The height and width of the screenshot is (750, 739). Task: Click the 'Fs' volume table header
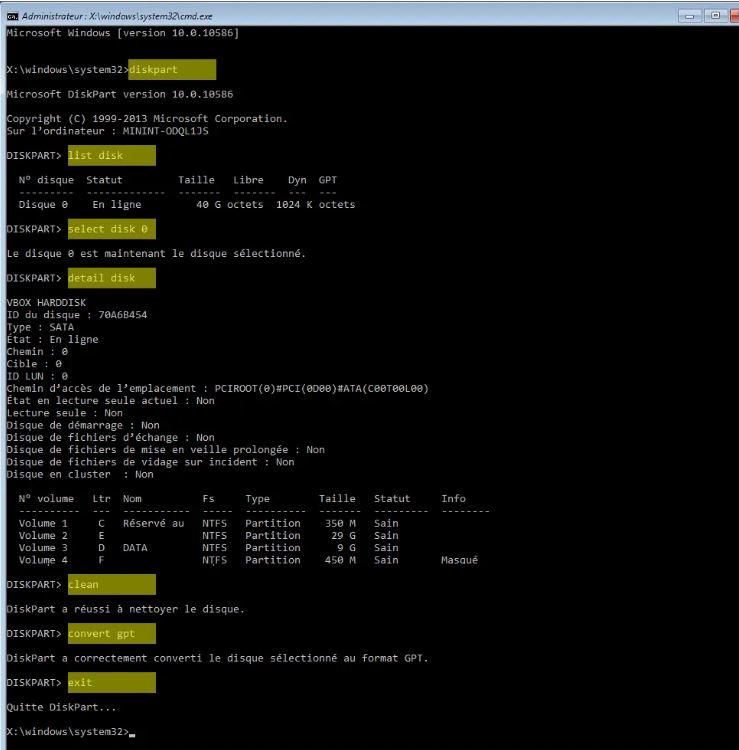click(208, 499)
